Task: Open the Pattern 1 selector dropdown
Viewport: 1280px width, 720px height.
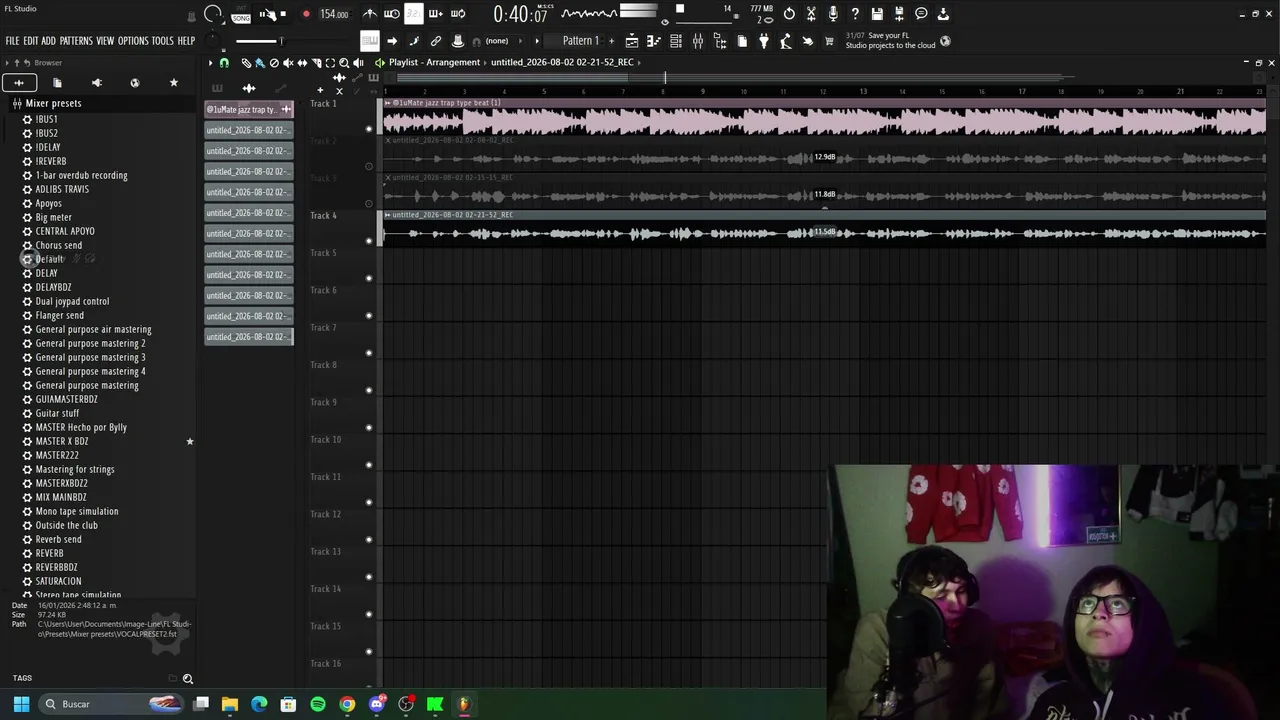Action: tap(580, 41)
